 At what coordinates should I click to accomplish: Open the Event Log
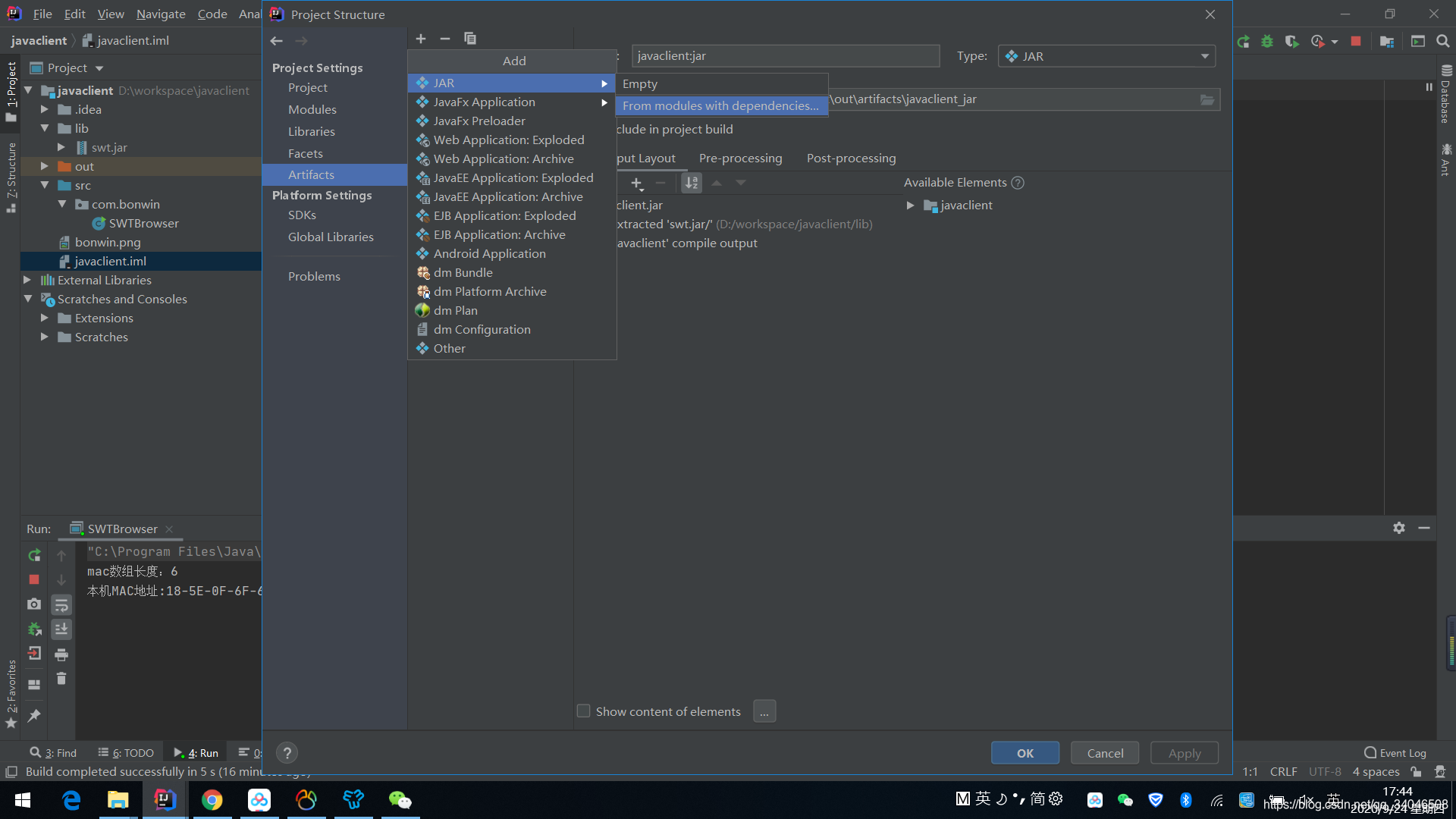(x=1395, y=753)
